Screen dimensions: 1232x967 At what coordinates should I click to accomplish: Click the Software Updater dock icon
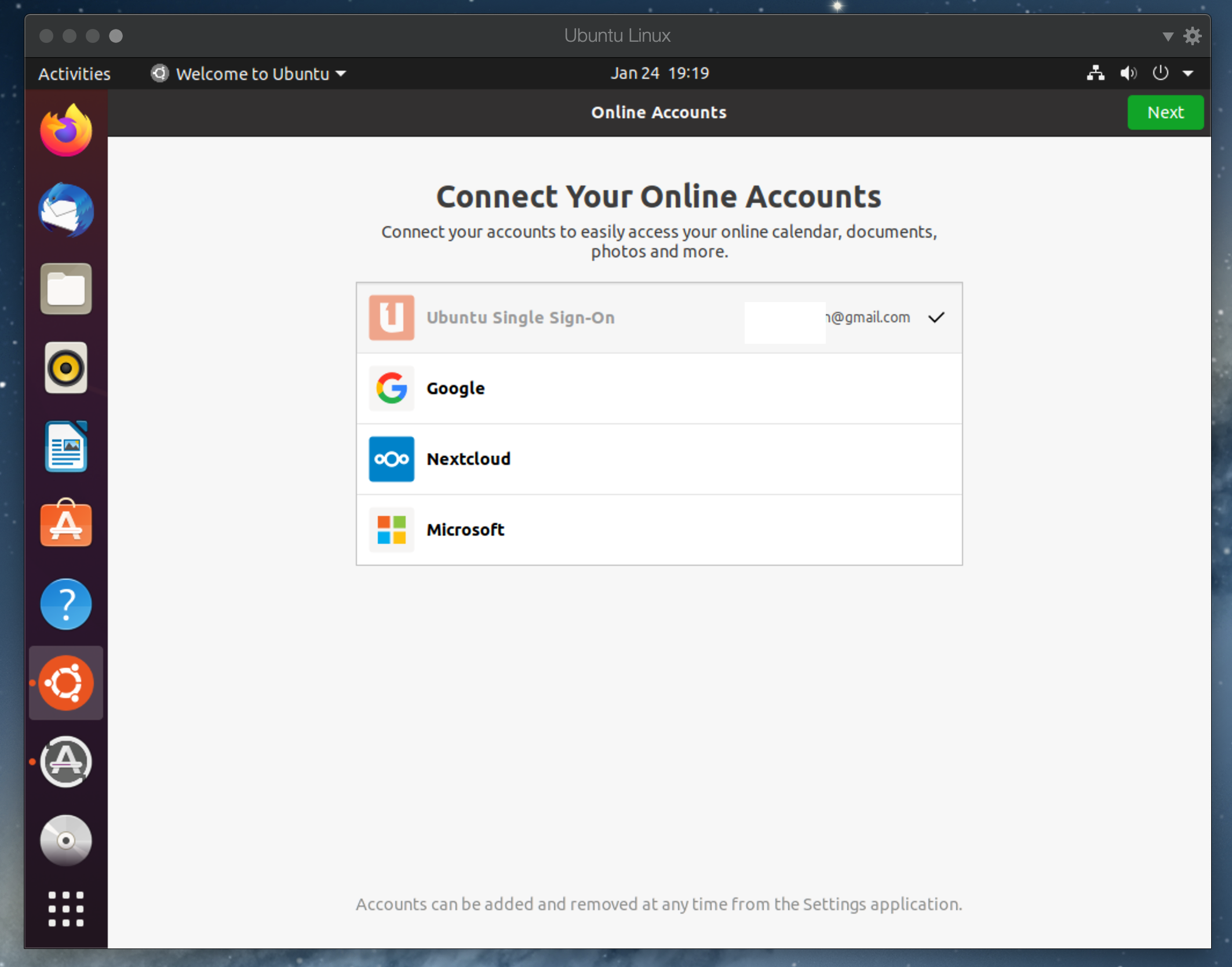tap(65, 761)
